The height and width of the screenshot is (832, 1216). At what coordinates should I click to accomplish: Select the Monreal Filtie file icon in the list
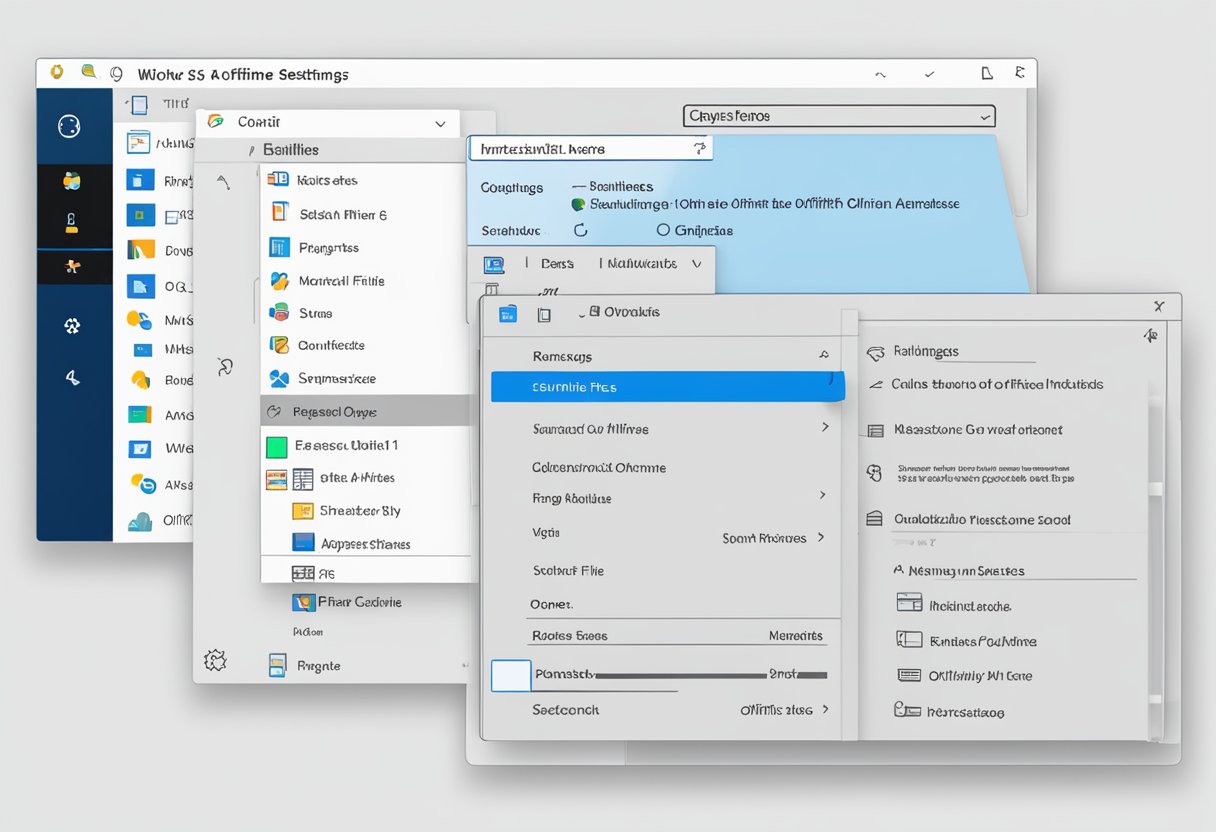click(279, 281)
